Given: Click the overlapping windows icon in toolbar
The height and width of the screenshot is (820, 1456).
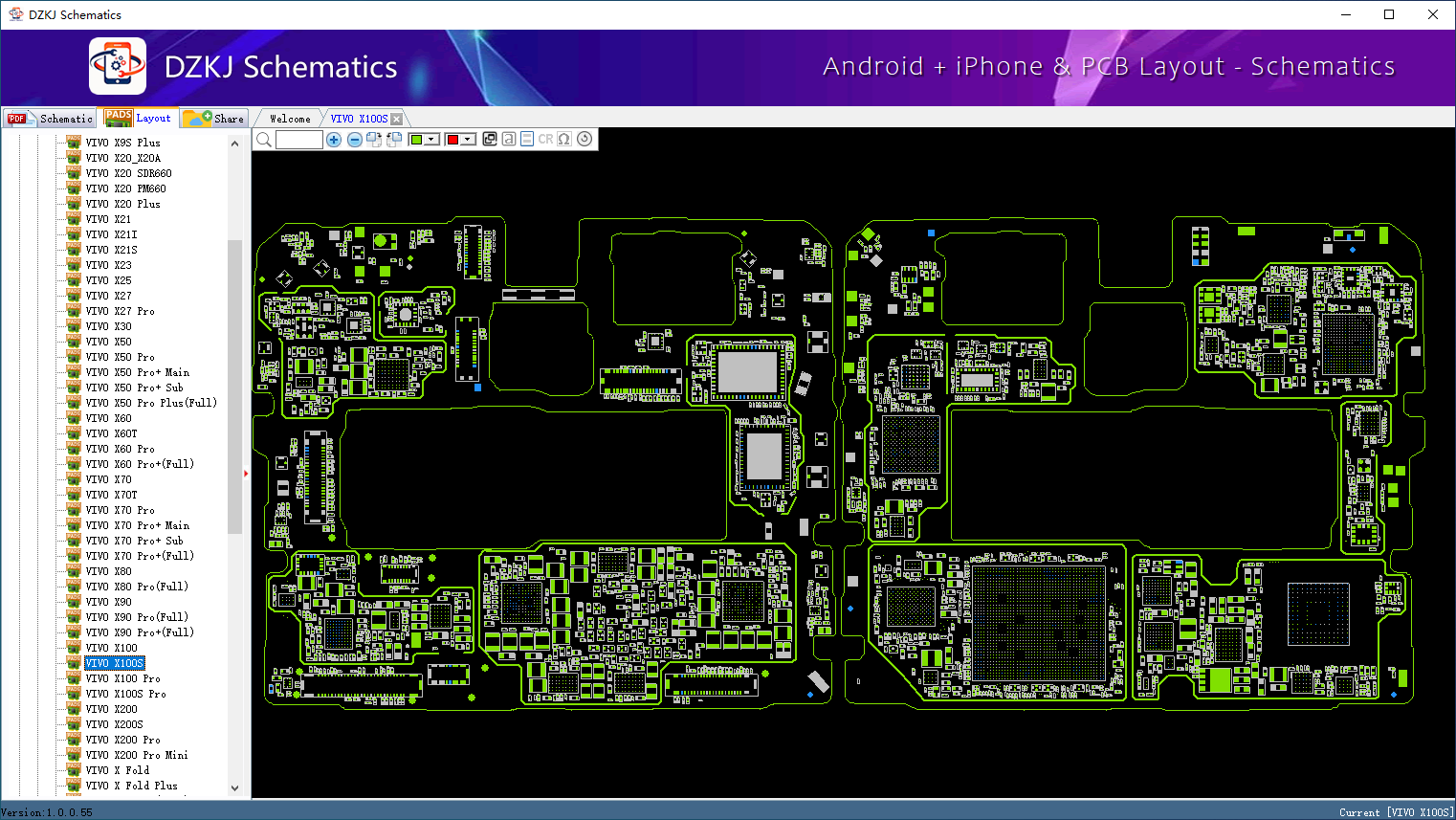Looking at the screenshot, I should (x=490, y=139).
